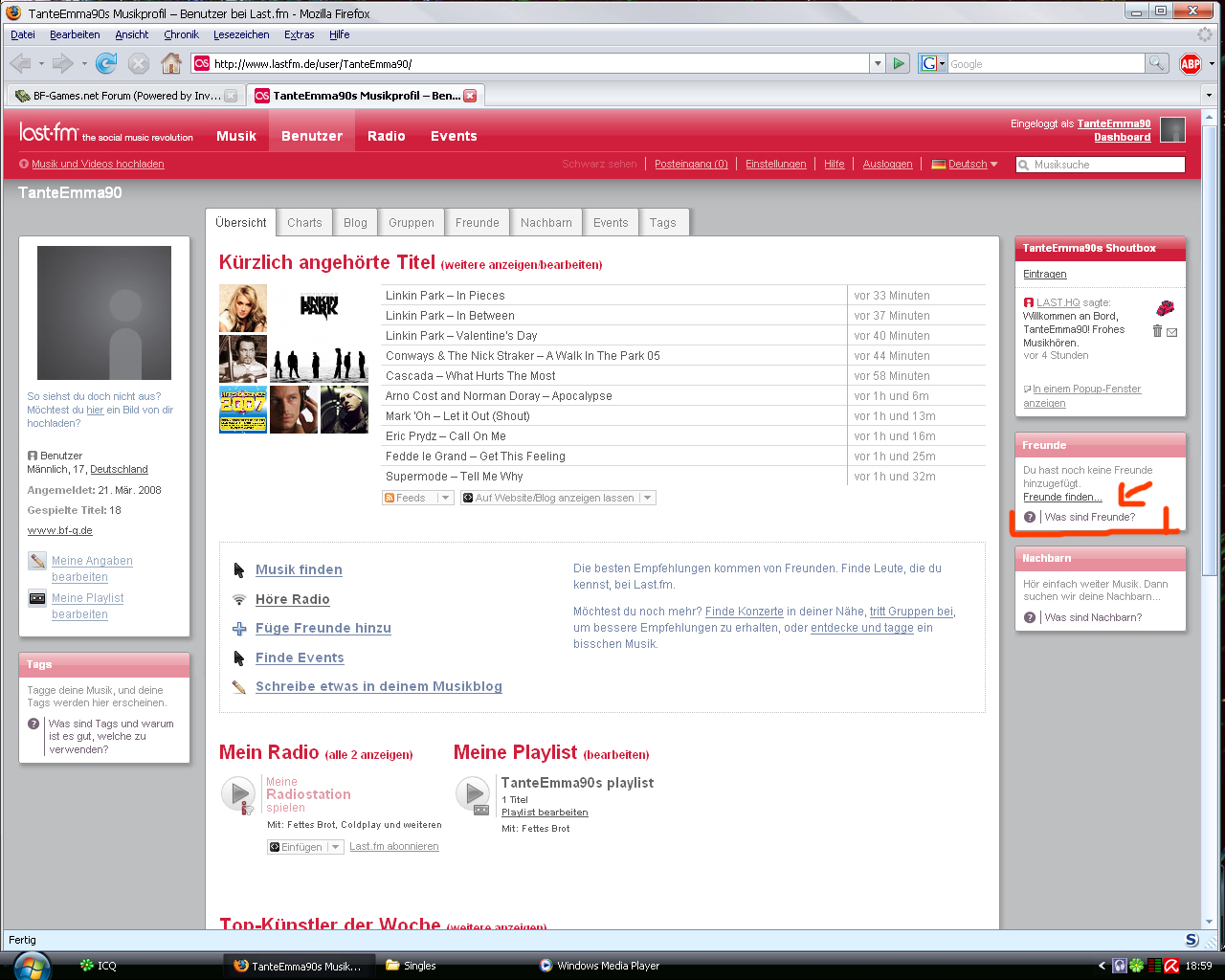Click Linkin Park – In Pieces track
The height and width of the screenshot is (980, 1225).
445,296
